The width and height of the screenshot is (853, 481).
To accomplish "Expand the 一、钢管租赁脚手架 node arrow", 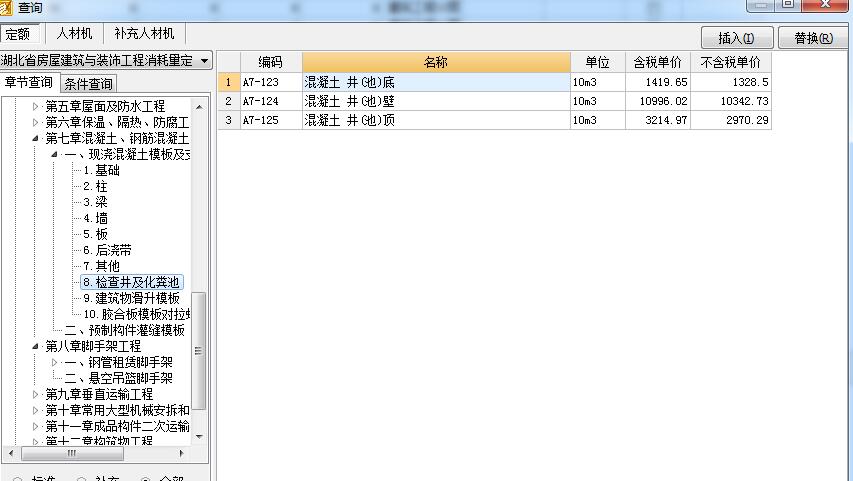I will (54, 362).
